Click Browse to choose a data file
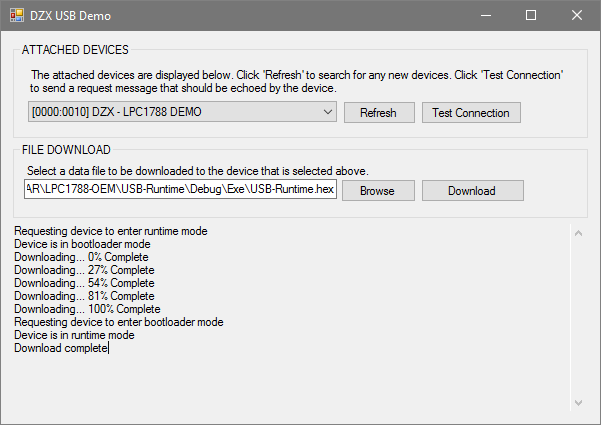 378,190
